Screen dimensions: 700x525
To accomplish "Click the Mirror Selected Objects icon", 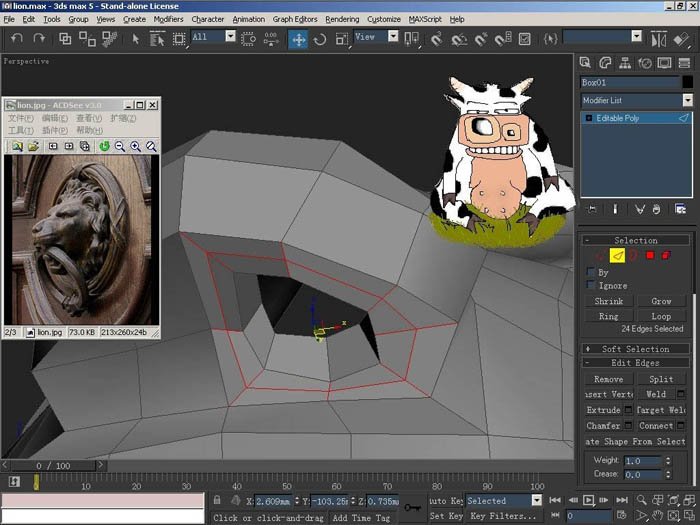I will coord(658,39).
